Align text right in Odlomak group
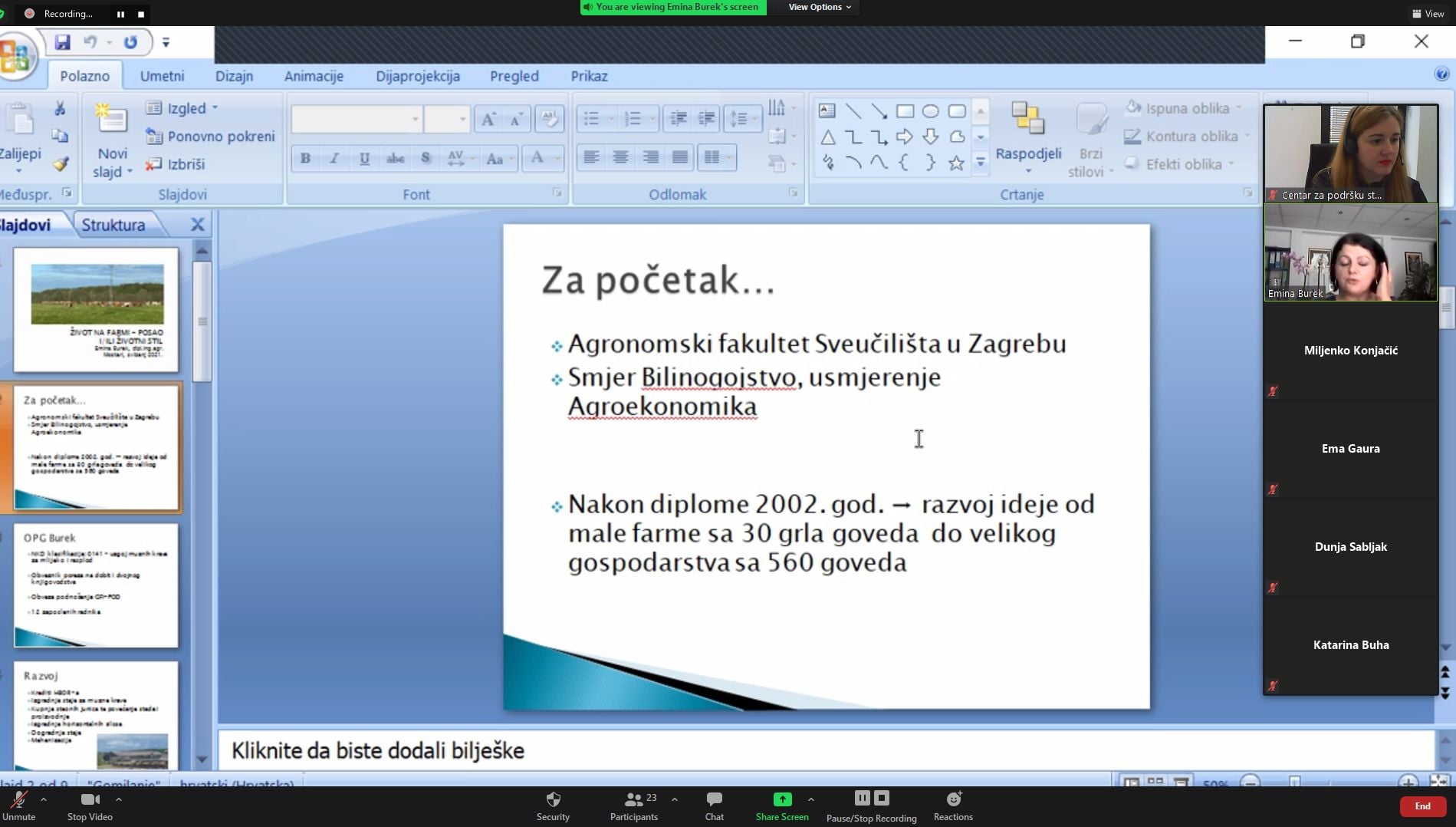 650,157
